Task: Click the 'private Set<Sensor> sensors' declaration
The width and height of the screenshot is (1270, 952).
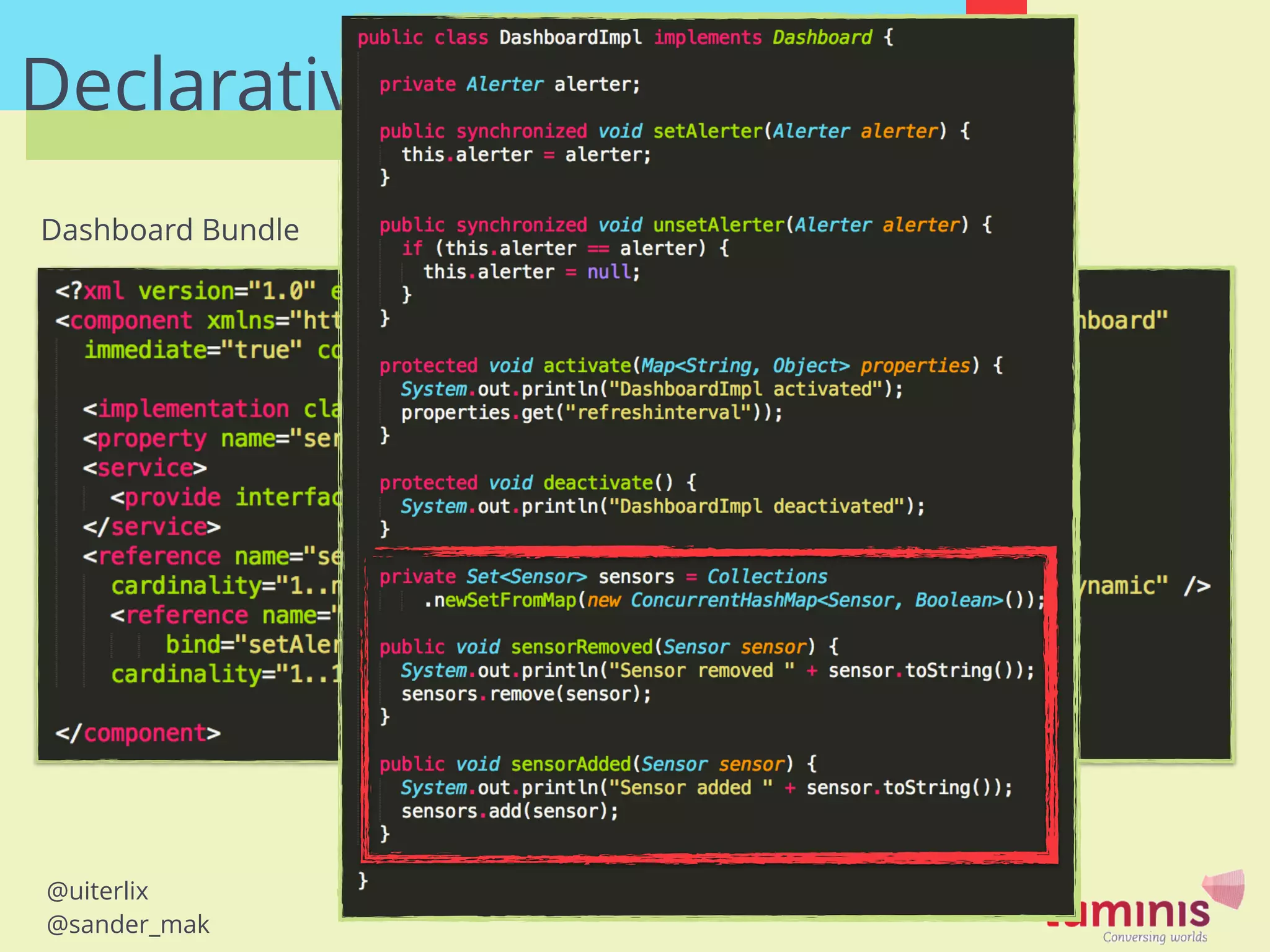Action: tap(603, 577)
